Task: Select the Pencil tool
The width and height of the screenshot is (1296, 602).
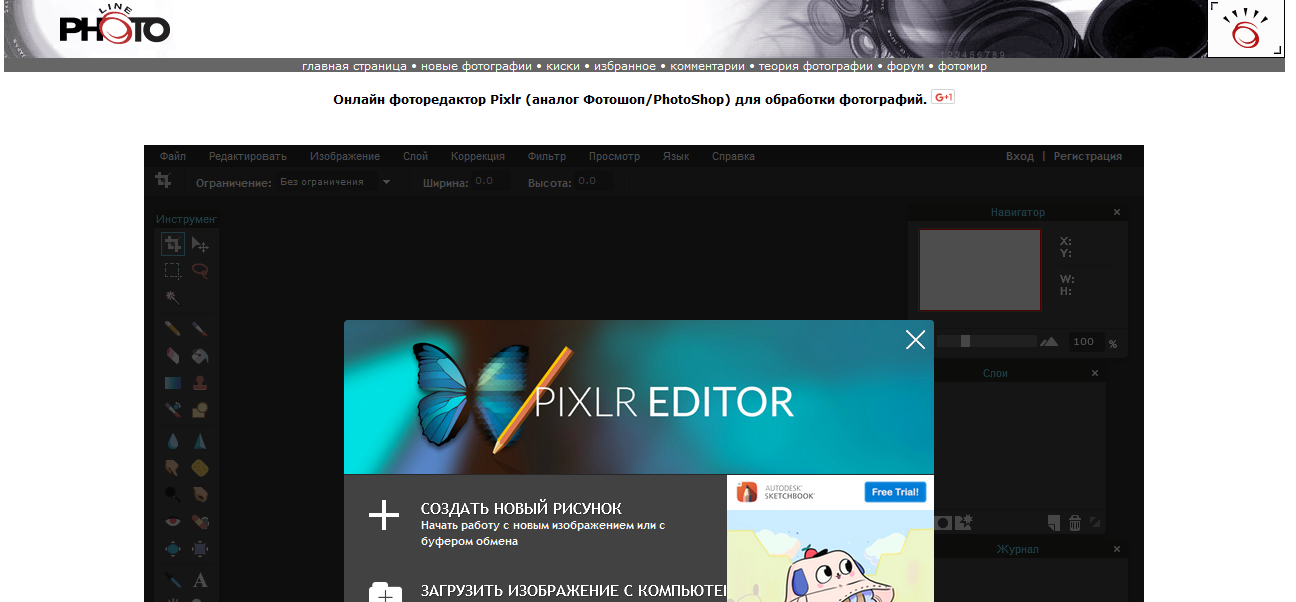Action: pos(173,328)
